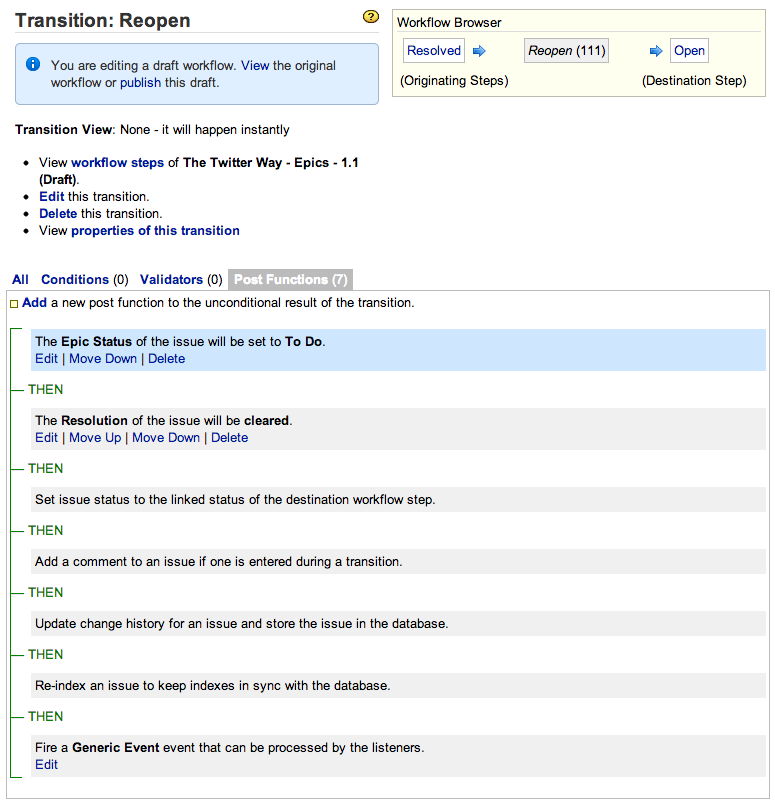Publish this draft workflow
This screenshot has width=775, height=802.
[140, 83]
